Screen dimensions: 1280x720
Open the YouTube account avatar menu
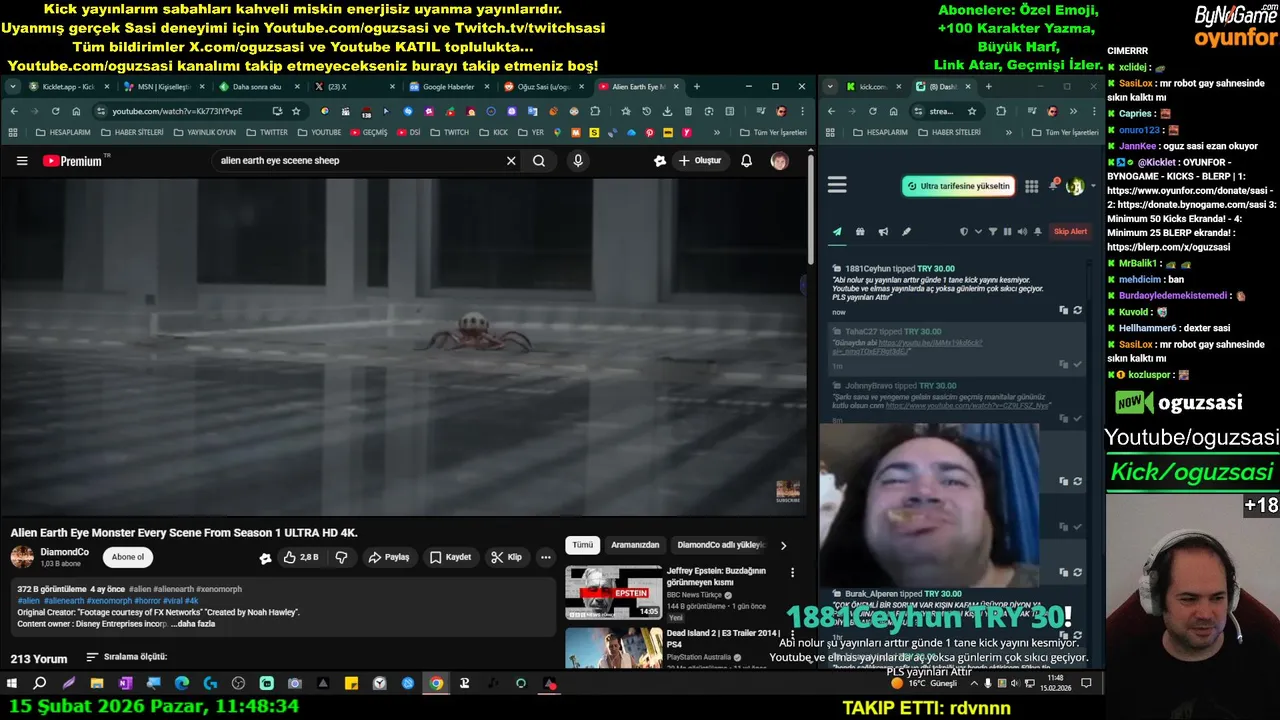click(779, 161)
